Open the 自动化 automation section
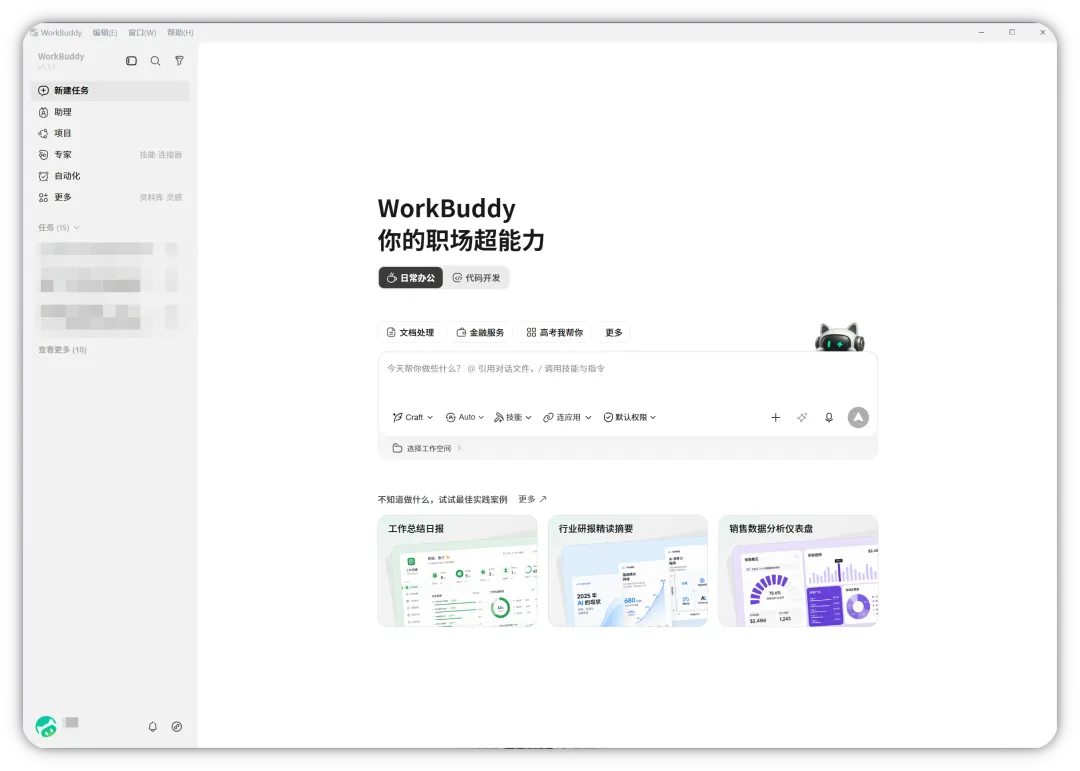 [110, 176]
